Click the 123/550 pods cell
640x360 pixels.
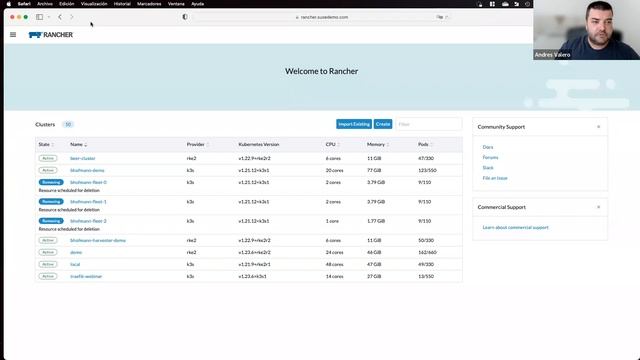coord(427,170)
